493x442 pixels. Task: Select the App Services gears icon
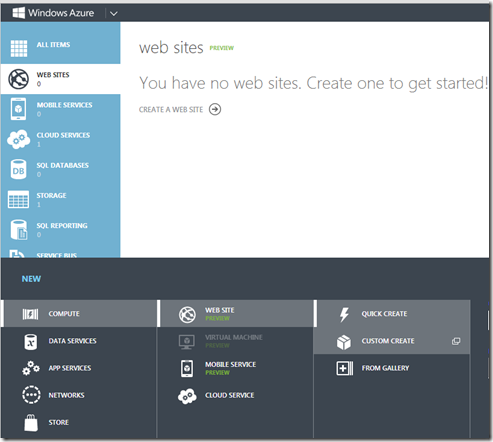[x=31, y=368]
